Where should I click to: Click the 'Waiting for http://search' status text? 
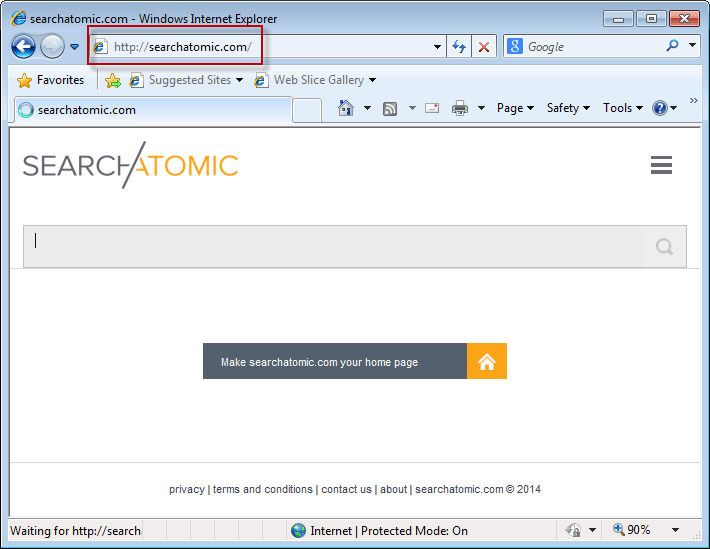75,531
